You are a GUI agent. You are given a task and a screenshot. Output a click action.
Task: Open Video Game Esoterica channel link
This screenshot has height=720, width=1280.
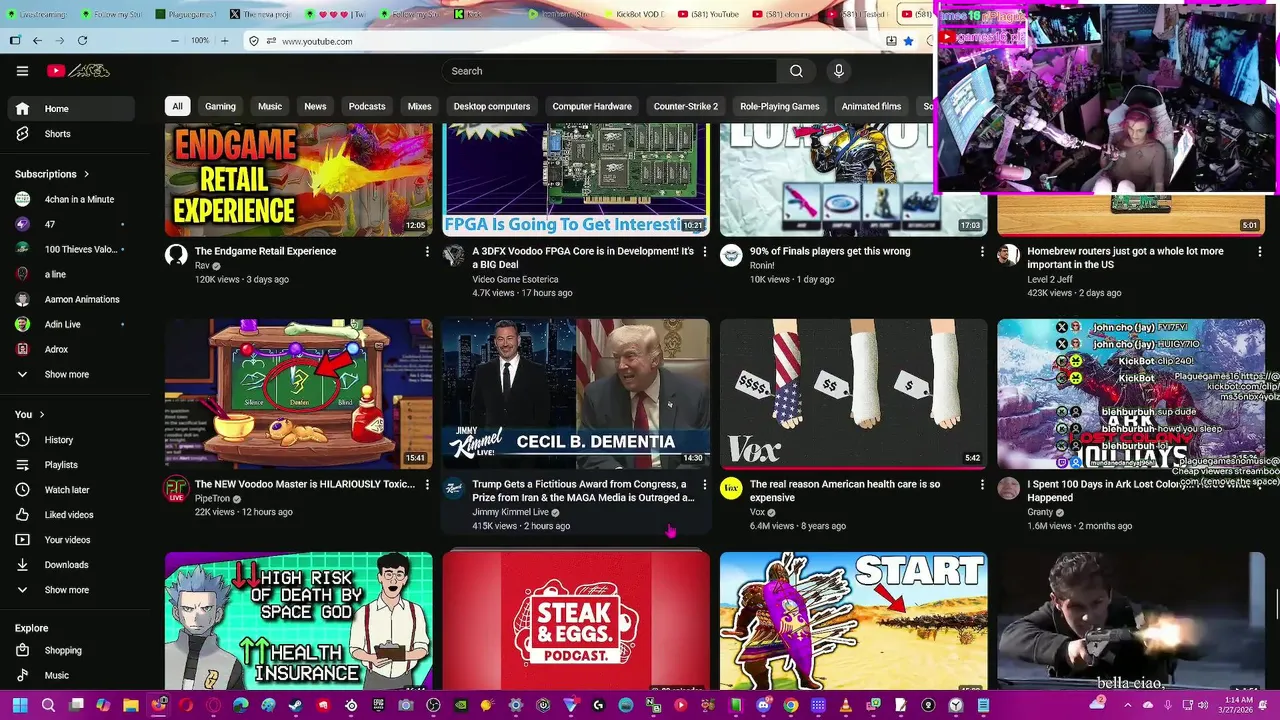515,280
